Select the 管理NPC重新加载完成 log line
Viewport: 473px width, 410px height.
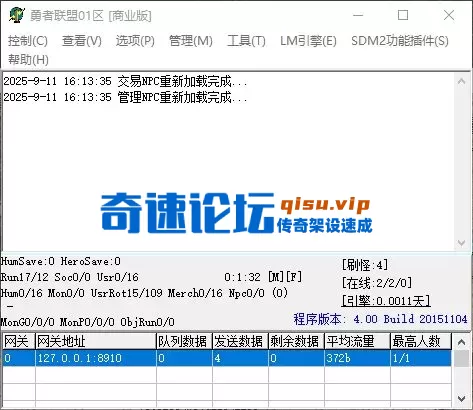[x=125, y=97]
